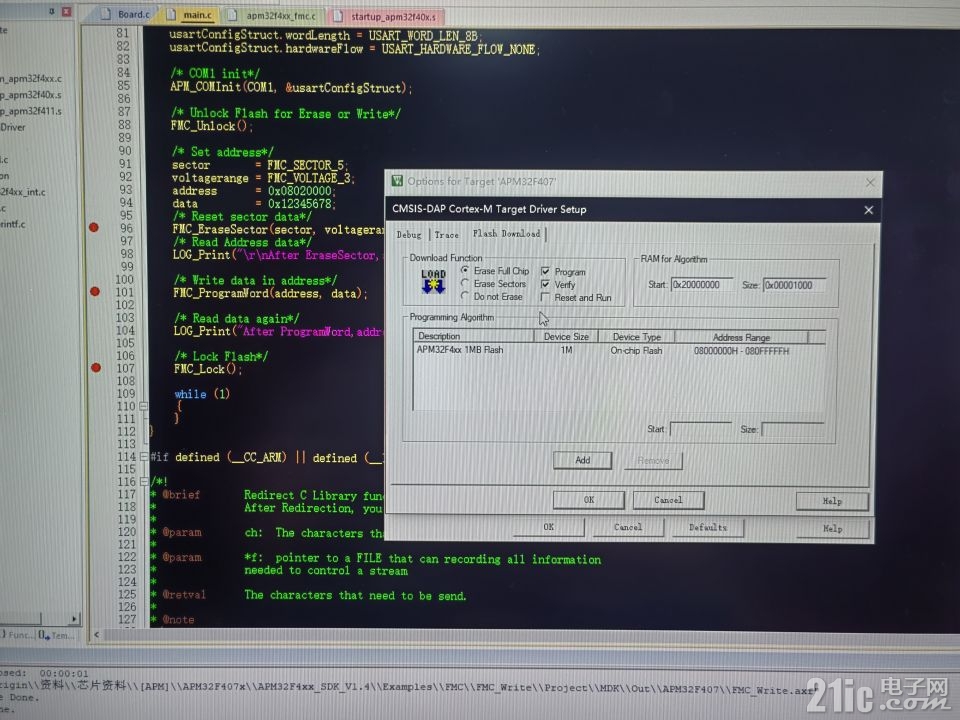Click Cancel in Options for Target dialog
Screen dimensions: 960x720
click(628, 527)
